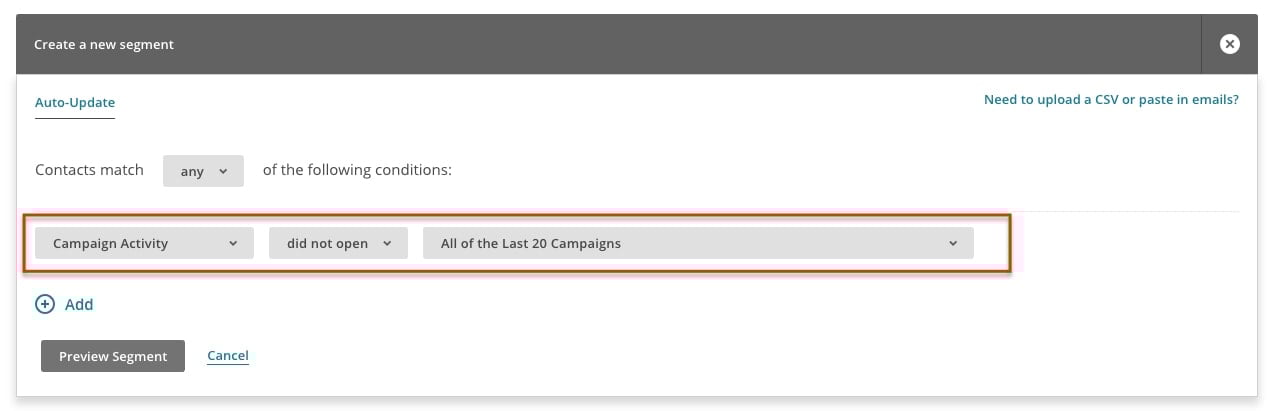Select the All of the Last 20 Campaigns dropdown

[698, 243]
